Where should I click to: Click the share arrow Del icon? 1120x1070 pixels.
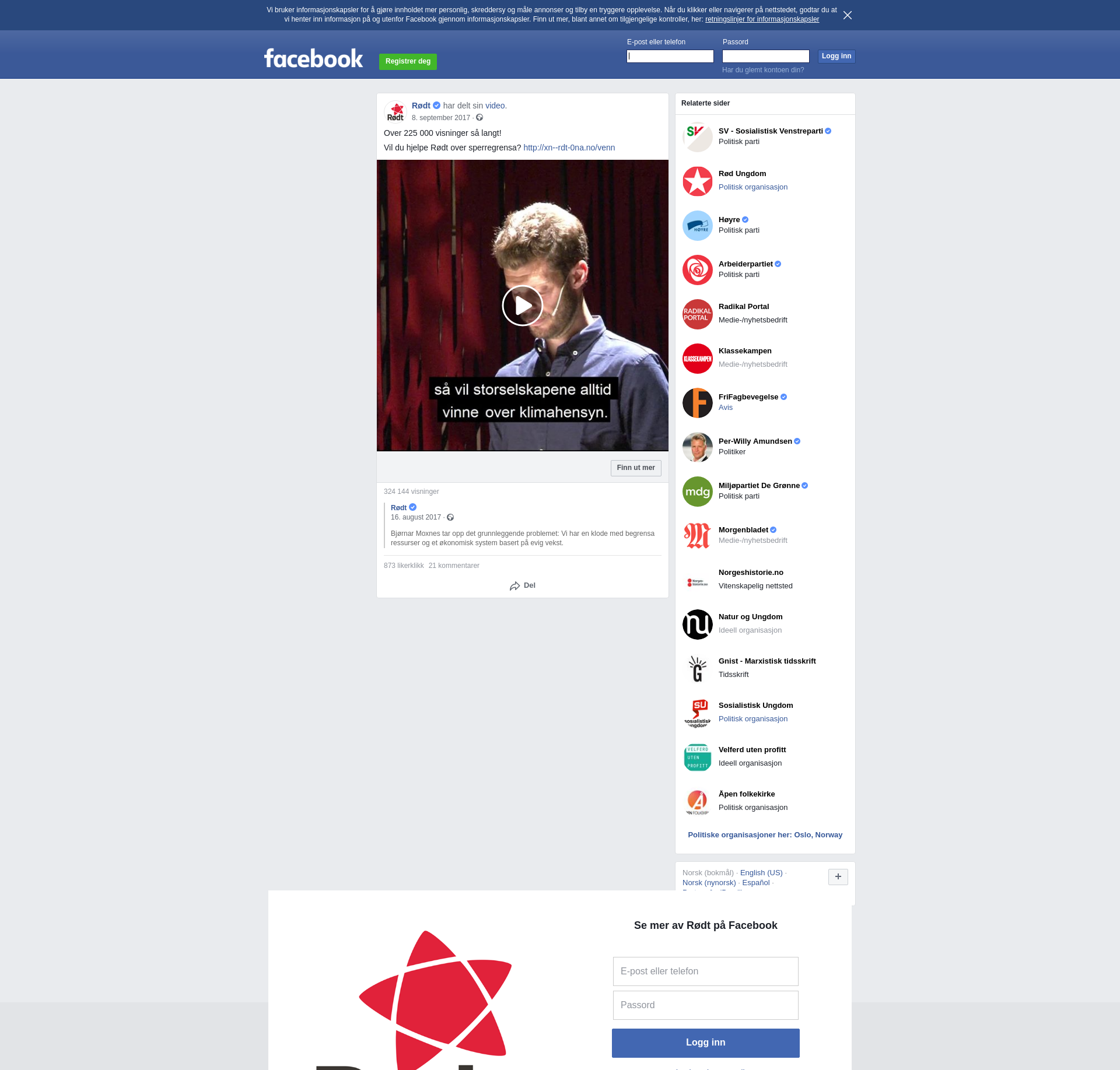[514, 586]
